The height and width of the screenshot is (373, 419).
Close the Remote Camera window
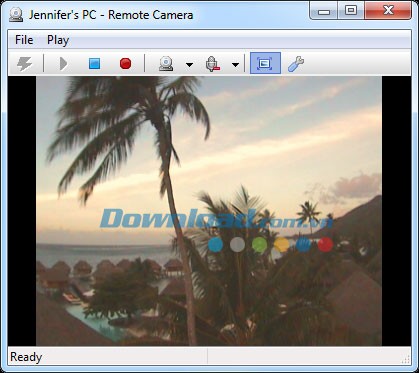(x=388, y=10)
